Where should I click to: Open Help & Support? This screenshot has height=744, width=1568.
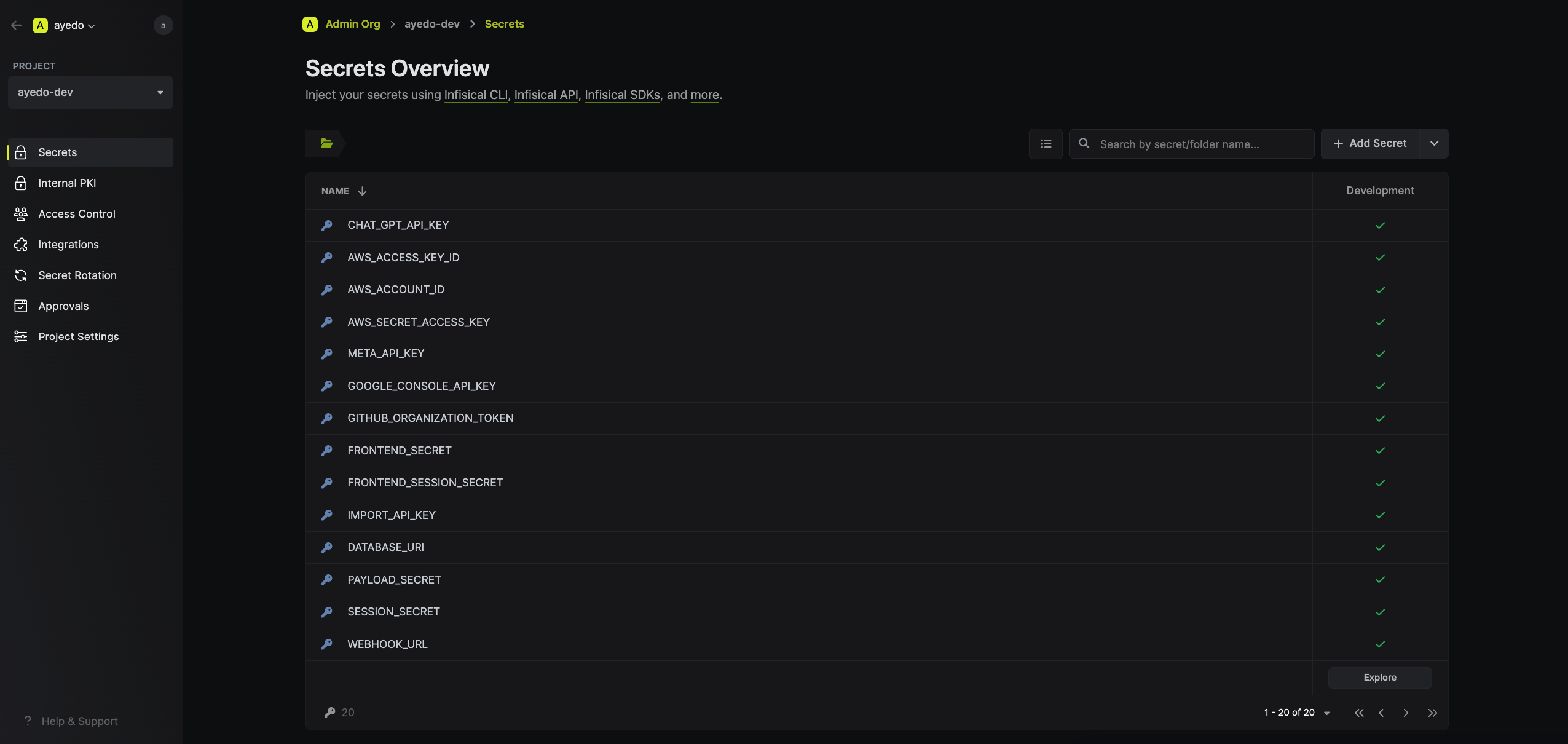point(71,721)
